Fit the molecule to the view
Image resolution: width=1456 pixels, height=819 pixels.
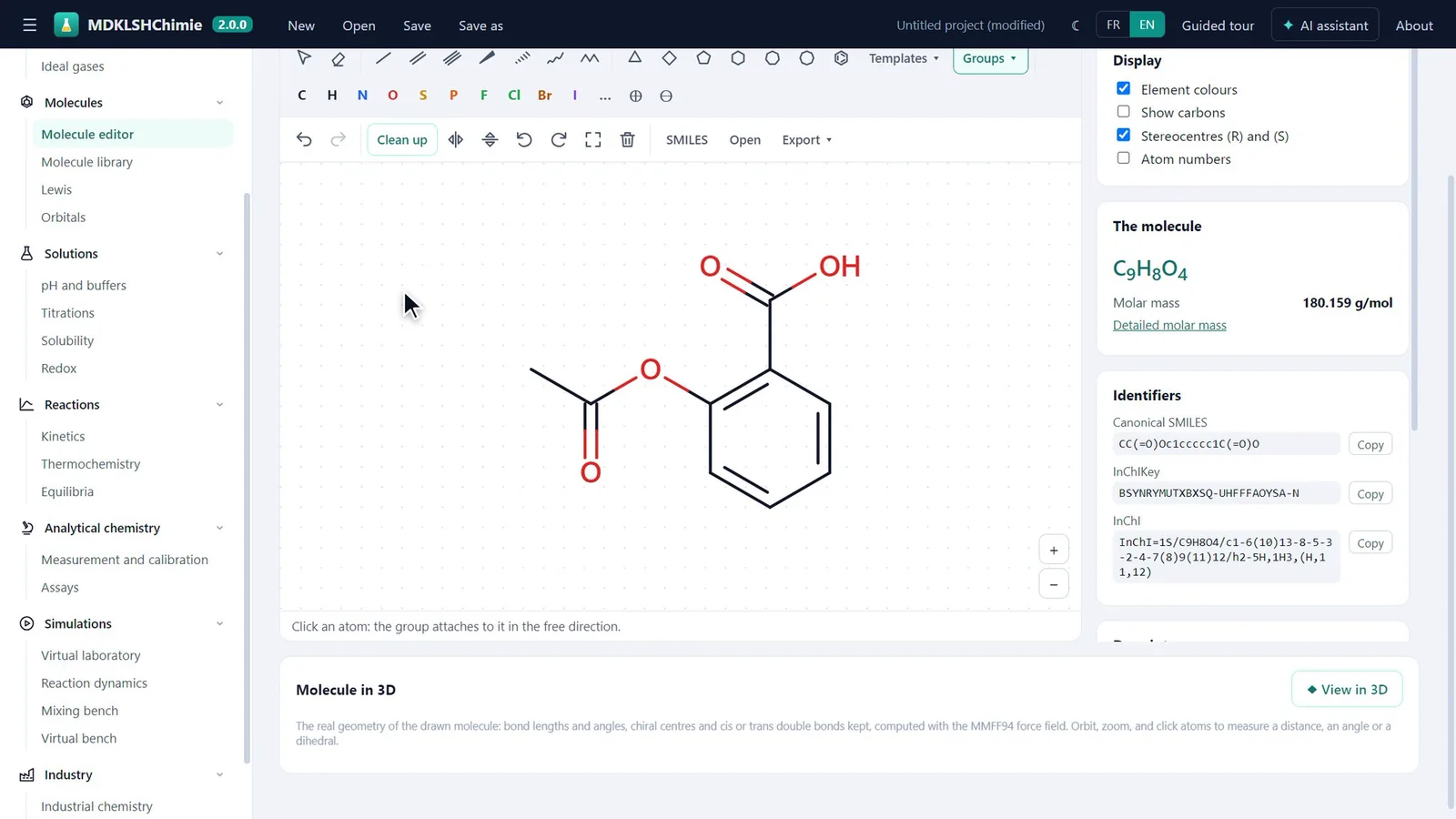[x=593, y=139]
